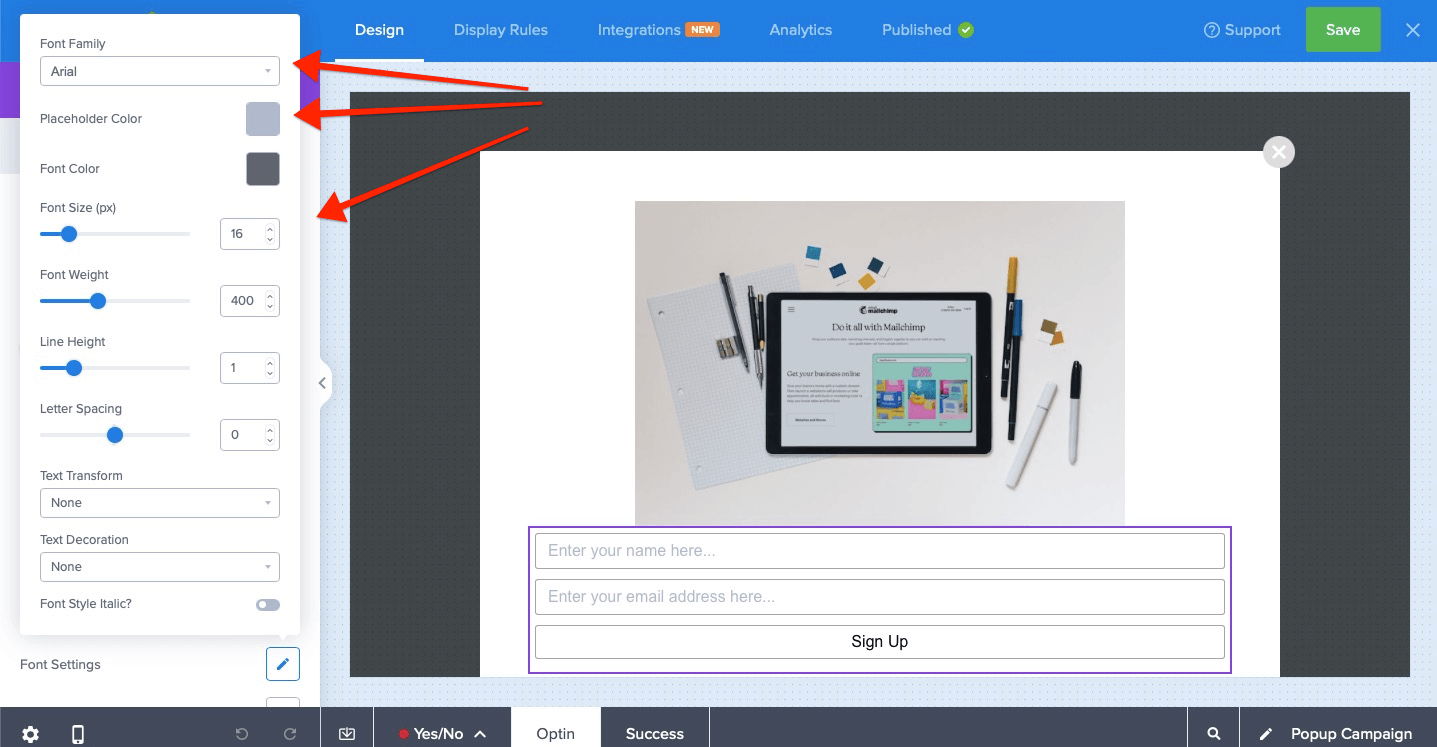Screen dimensions: 1437x747
Task: Edit Font Settings via the blue pencil icon
Action: (282, 664)
